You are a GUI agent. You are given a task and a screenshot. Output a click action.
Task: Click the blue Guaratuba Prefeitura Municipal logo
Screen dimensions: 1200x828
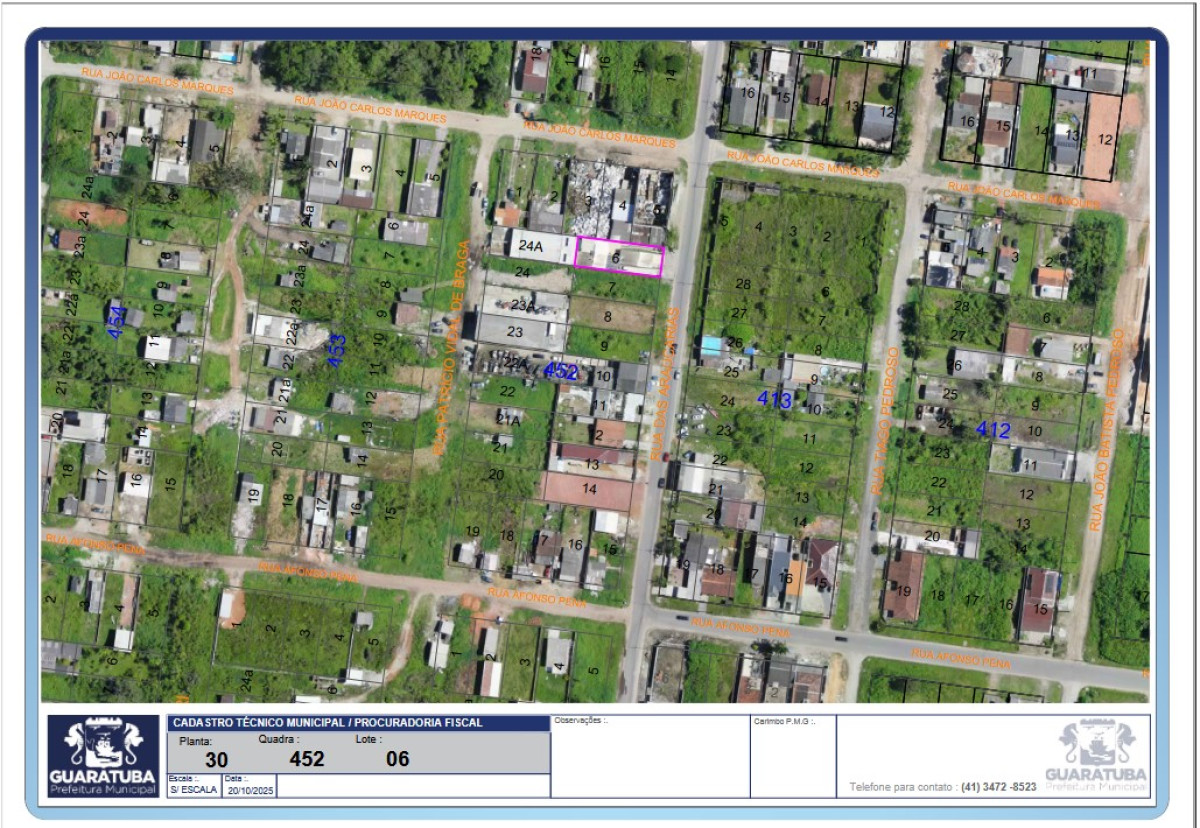tap(103, 756)
